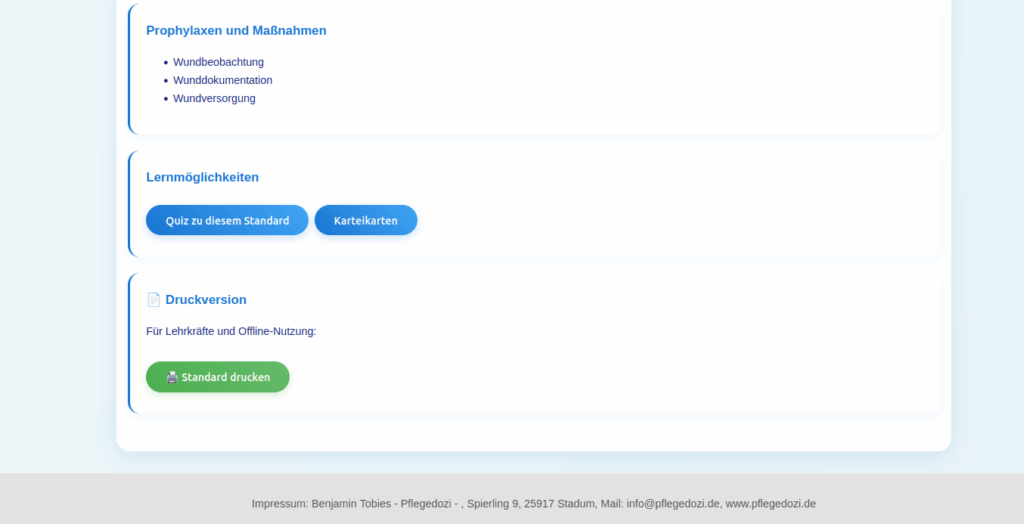The width and height of the screenshot is (1024, 524).
Task: Click the Prophylaxen und Maßnahmen heading
Action: point(236,31)
